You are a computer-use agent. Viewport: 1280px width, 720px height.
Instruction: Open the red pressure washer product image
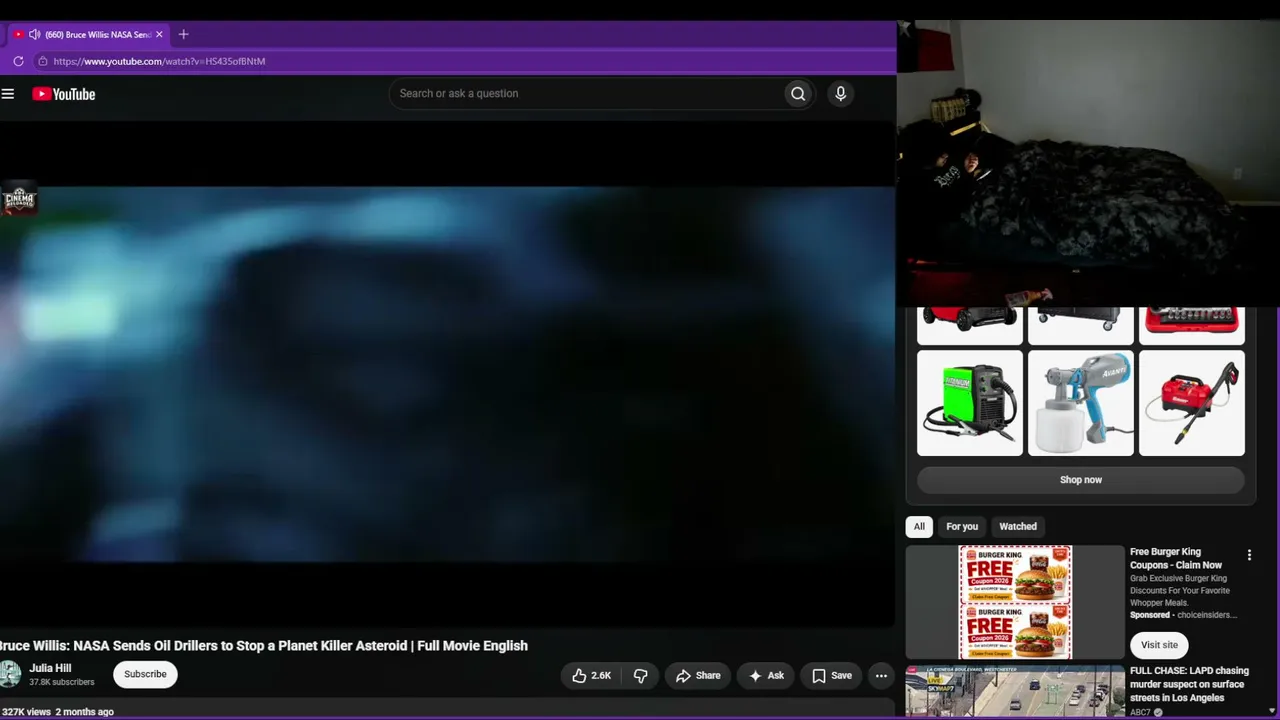coord(1192,403)
